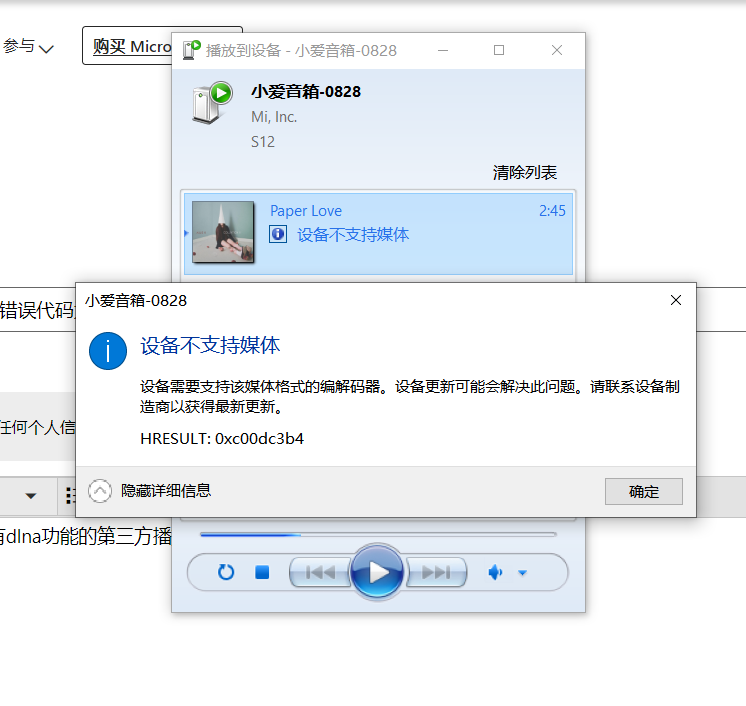Skip to the previous track
This screenshot has width=746, height=706.
pyautogui.click(x=320, y=572)
